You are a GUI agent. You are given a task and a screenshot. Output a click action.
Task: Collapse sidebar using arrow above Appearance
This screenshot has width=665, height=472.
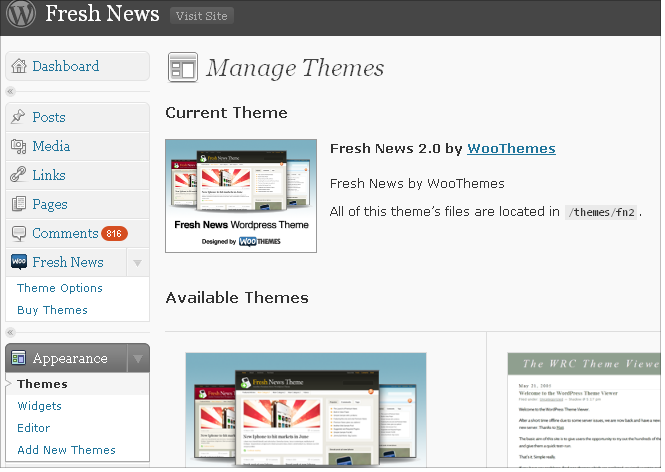point(10,332)
